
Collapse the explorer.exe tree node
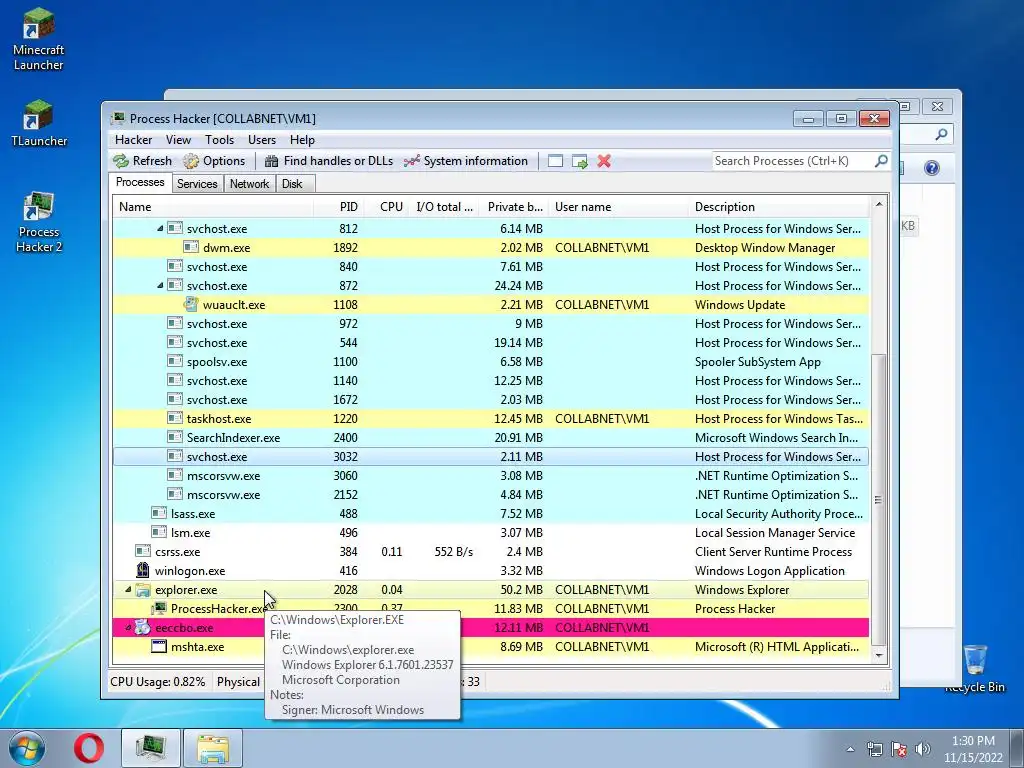[128, 590]
